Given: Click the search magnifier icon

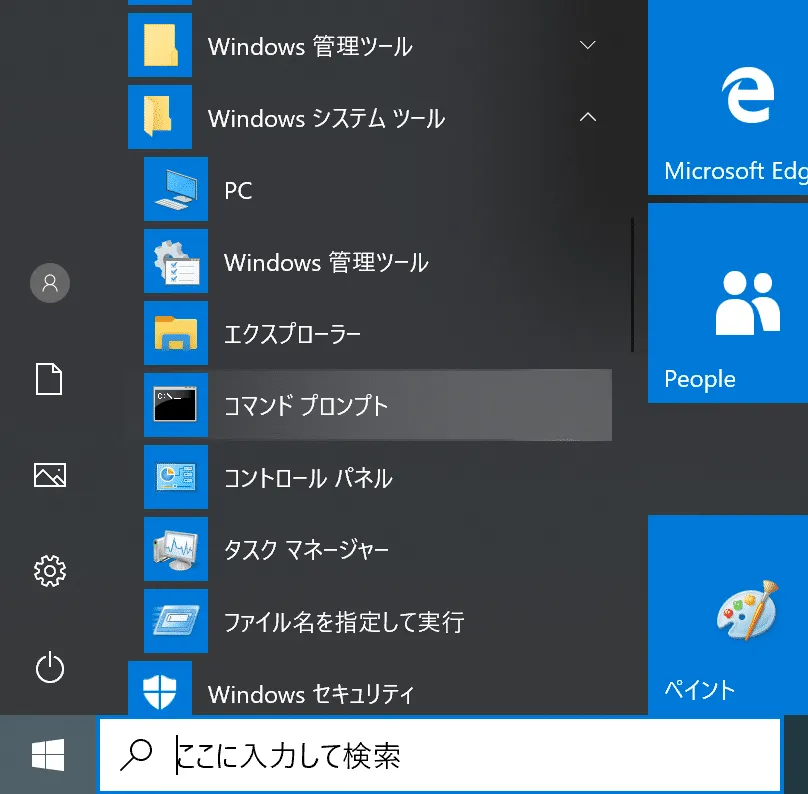Looking at the screenshot, I should click(x=136, y=755).
